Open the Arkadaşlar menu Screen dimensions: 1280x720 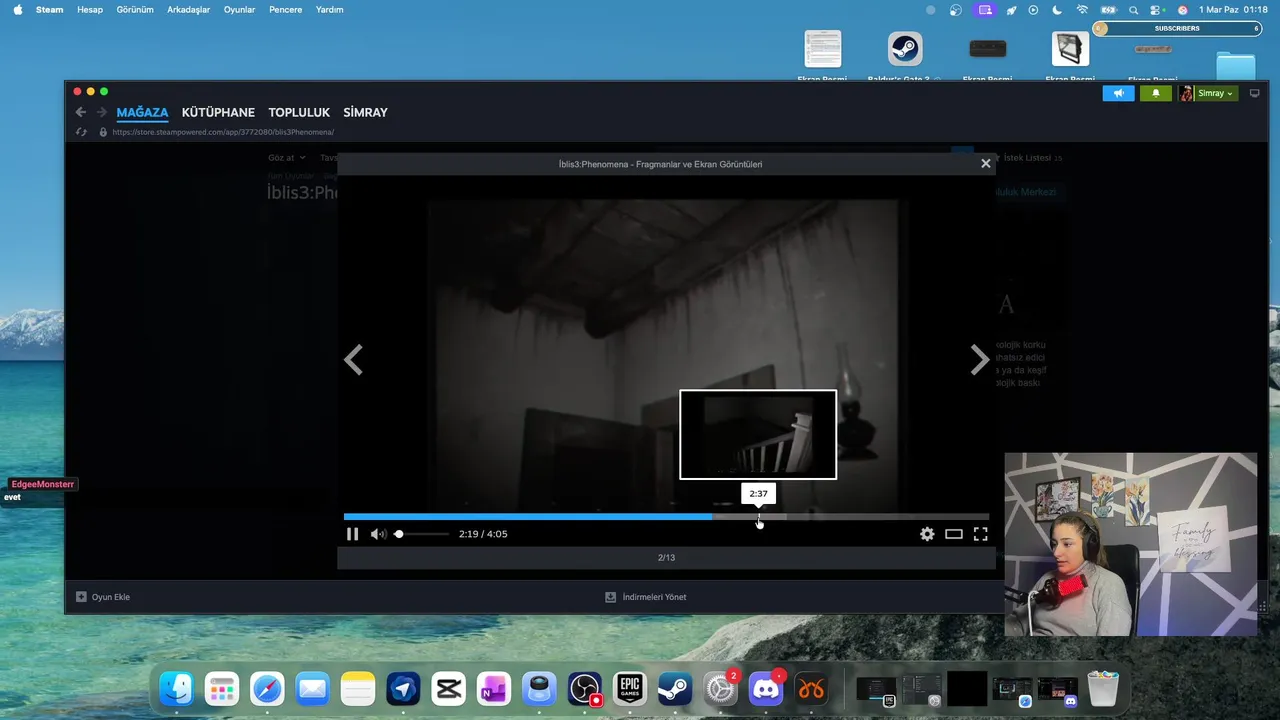[189, 10]
